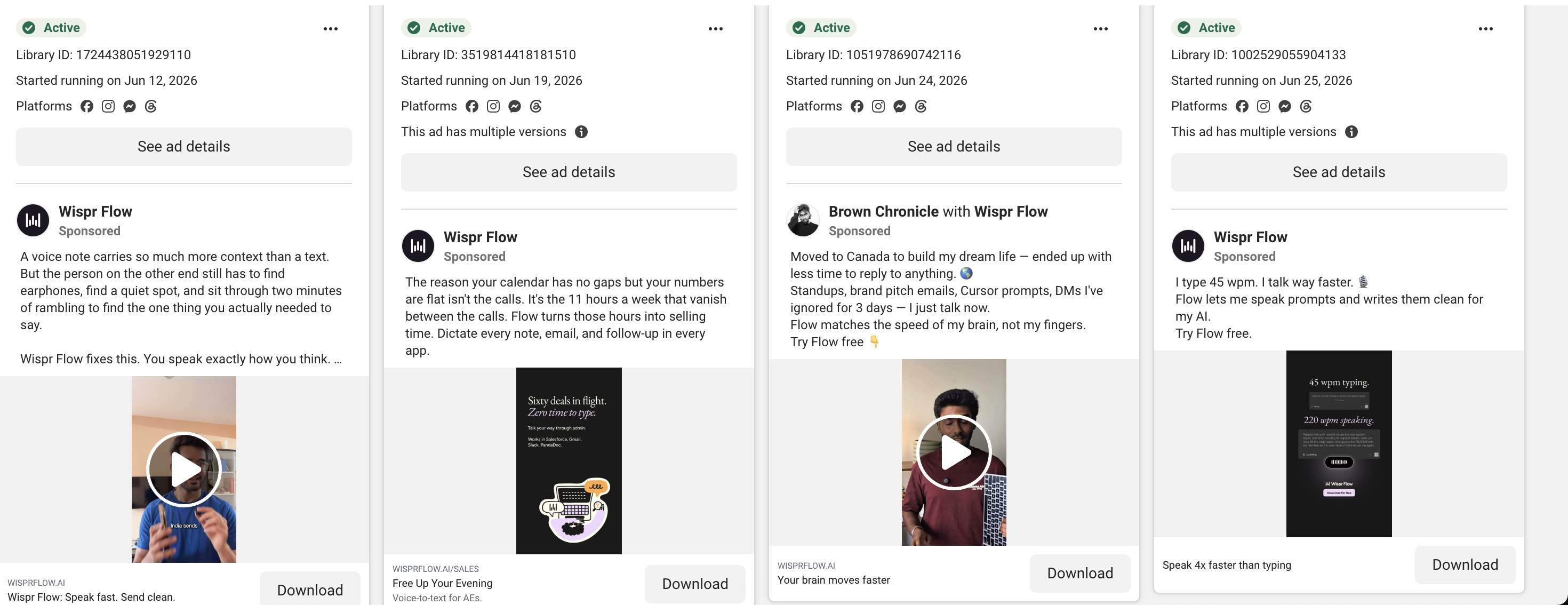Screen dimensions: 1568x605
Task: Click headline 'Wispr Flow: Speak fast. Send clean.'
Action: [91, 597]
